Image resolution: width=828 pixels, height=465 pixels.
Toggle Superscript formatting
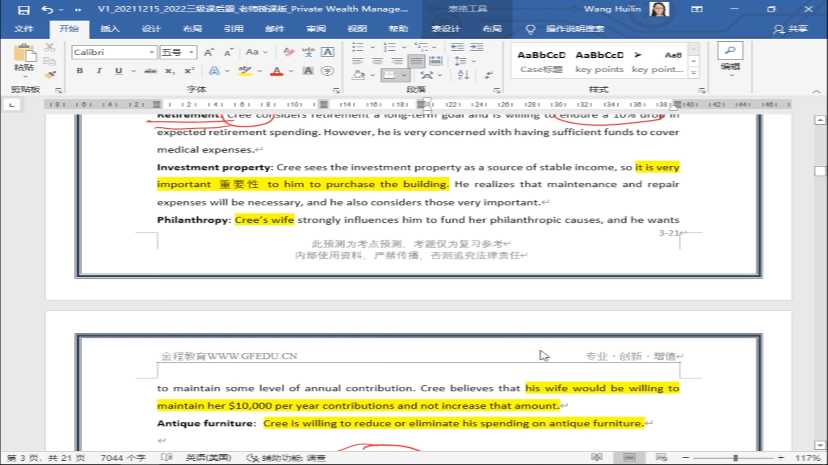click(x=189, y=71)
